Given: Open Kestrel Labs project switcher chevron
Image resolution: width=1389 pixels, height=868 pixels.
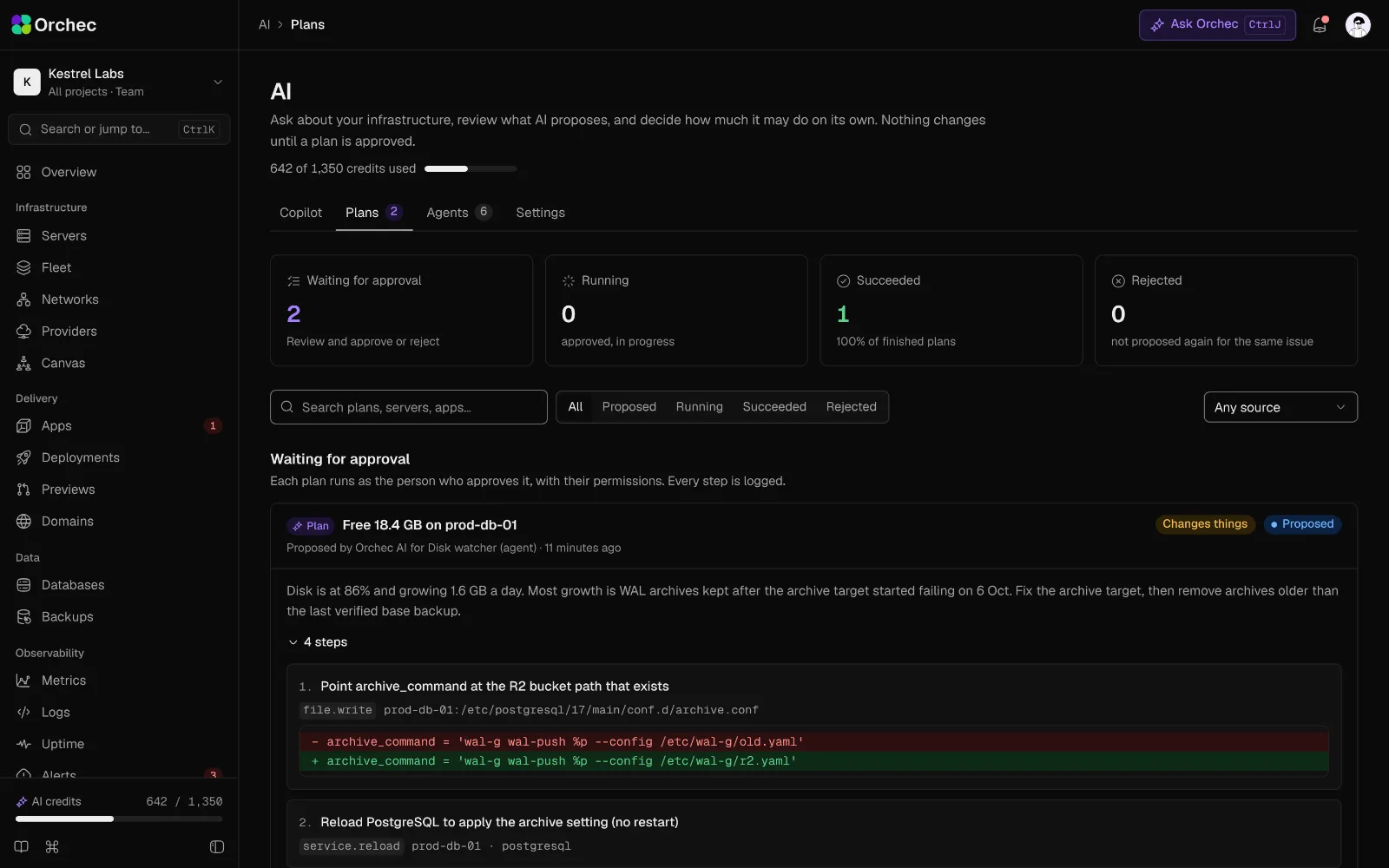Looking at the screenshot, I should click(x=218, y=82).
